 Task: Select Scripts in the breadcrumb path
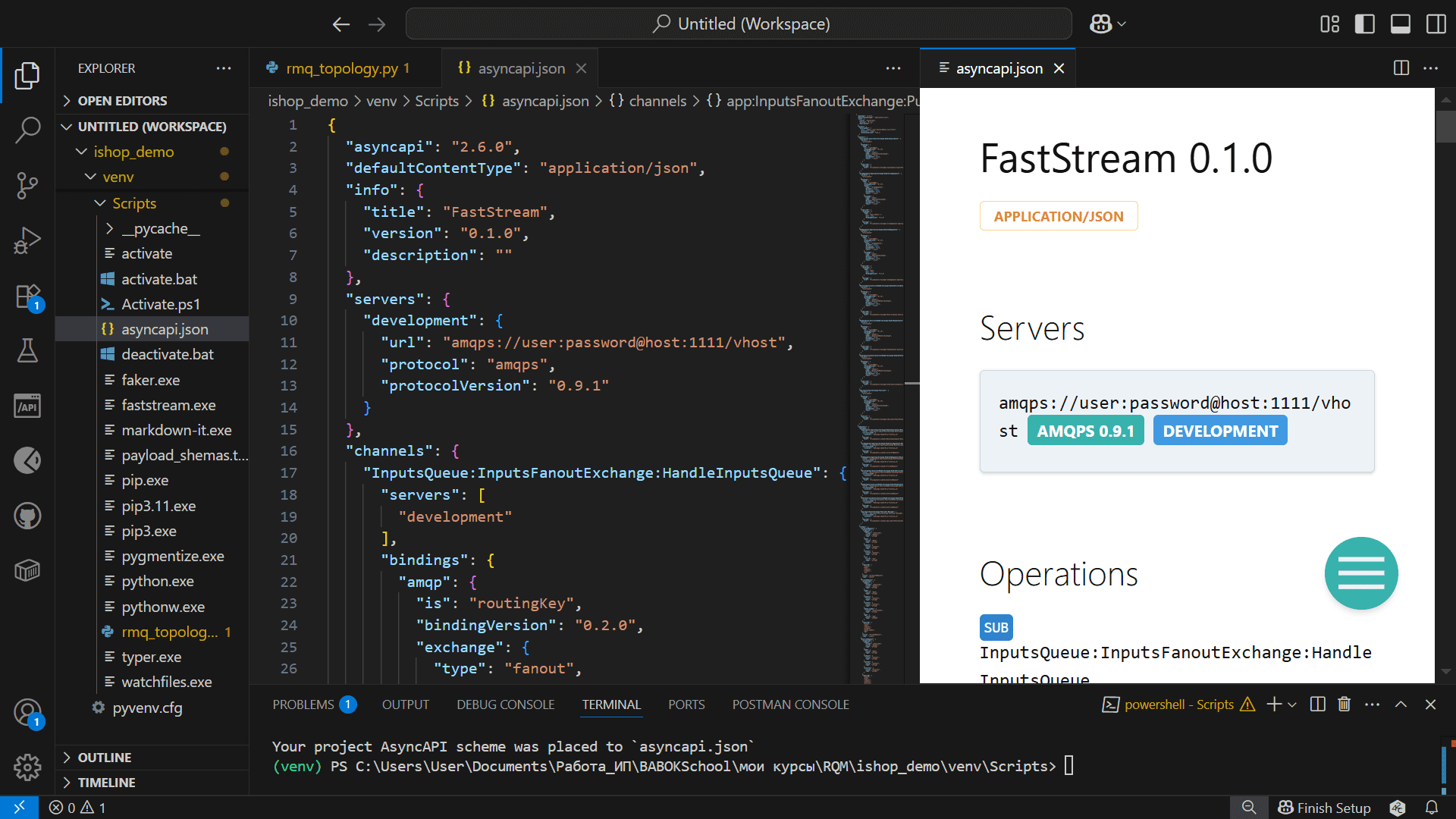(437, 101)
